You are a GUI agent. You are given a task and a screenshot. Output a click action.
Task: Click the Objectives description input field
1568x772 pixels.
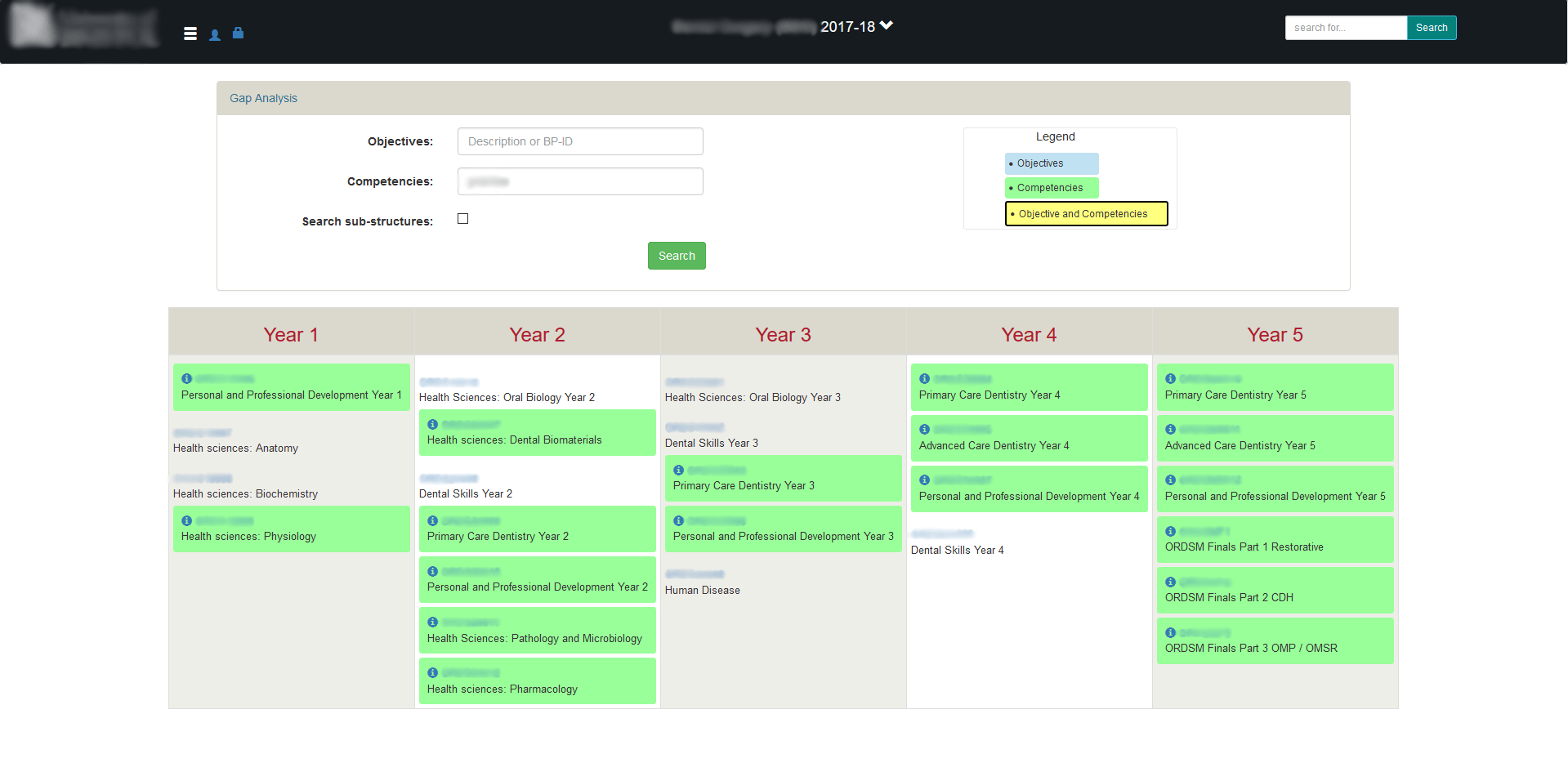[580, 141]
